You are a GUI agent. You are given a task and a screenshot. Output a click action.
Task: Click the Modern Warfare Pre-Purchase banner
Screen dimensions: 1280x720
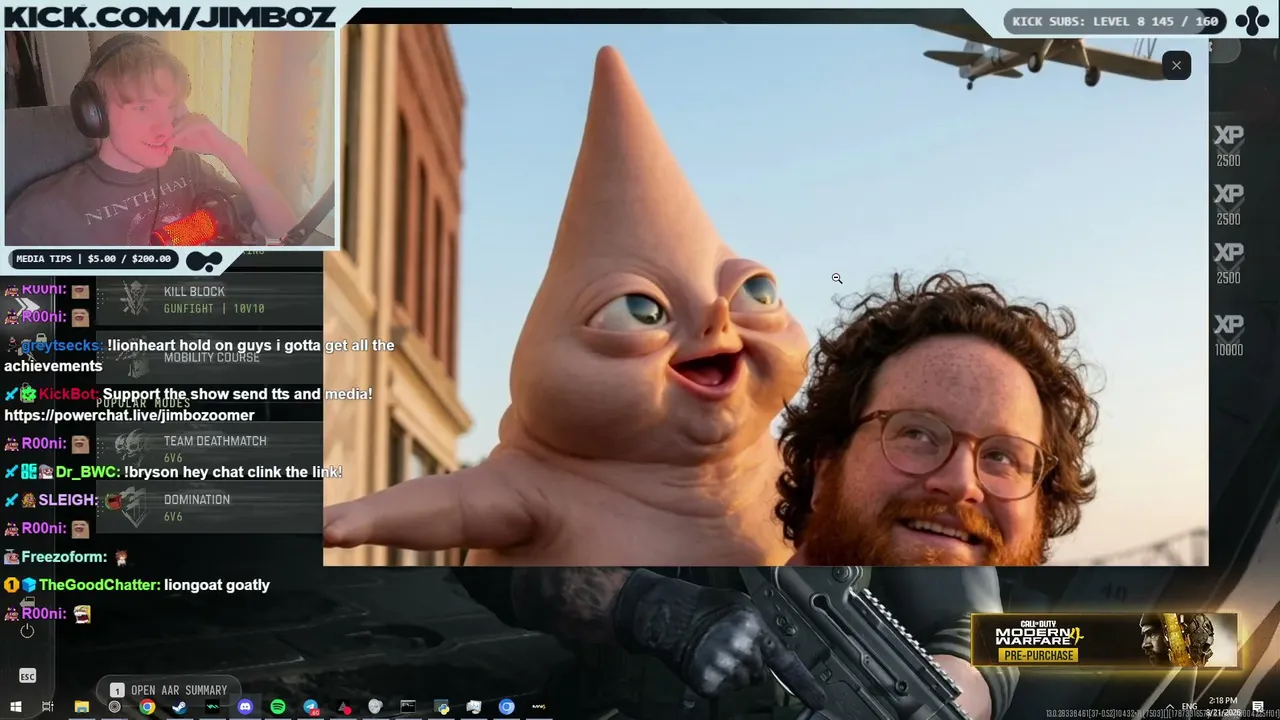[1104, 639]
